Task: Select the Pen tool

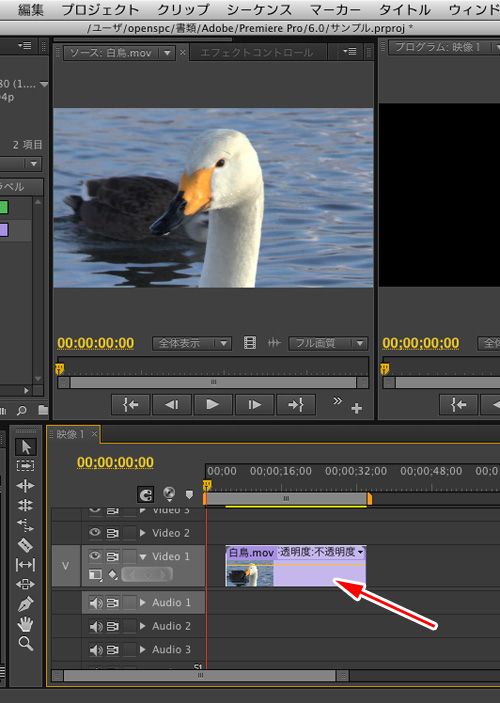Action: pyautogui.click(x=26, y=604)
